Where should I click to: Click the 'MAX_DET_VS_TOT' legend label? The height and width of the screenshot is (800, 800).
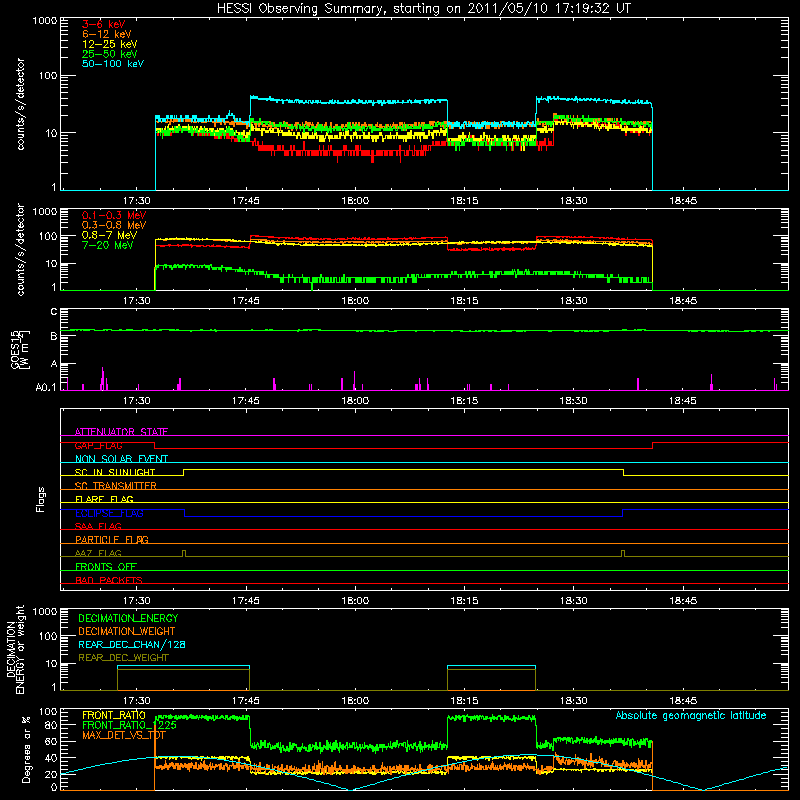click(x=123, y=735)
